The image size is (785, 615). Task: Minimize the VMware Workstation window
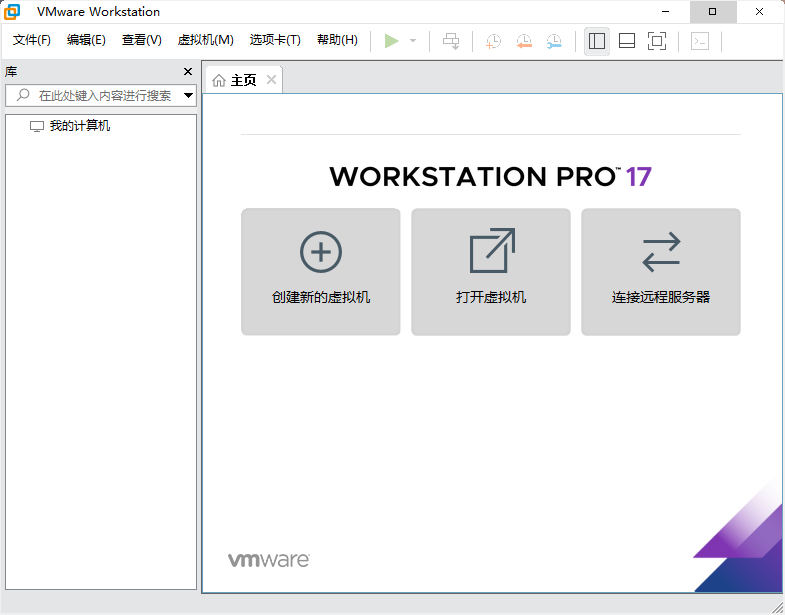coord(665,12)
